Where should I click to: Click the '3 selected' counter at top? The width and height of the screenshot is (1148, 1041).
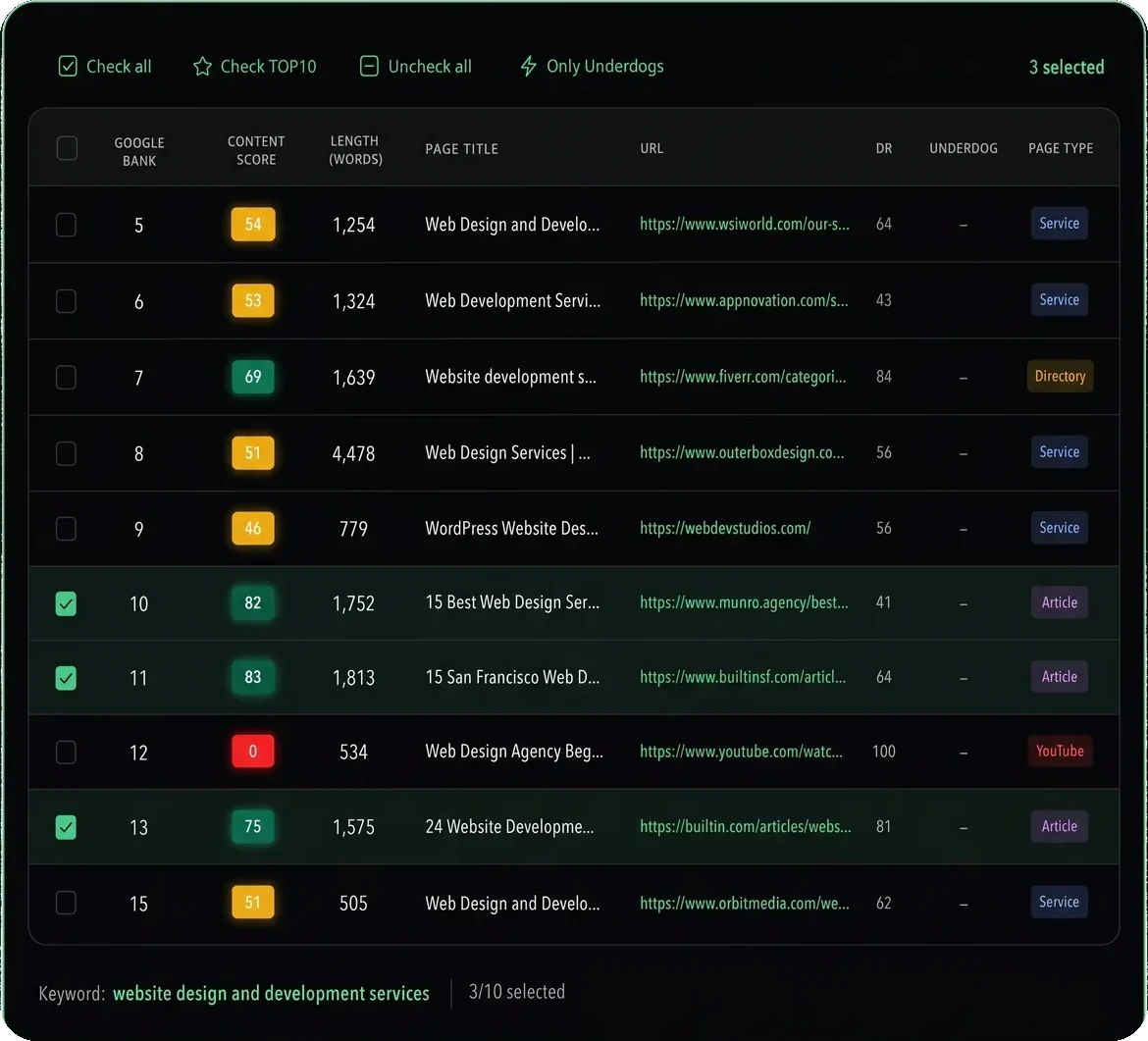click(1066, 68)
